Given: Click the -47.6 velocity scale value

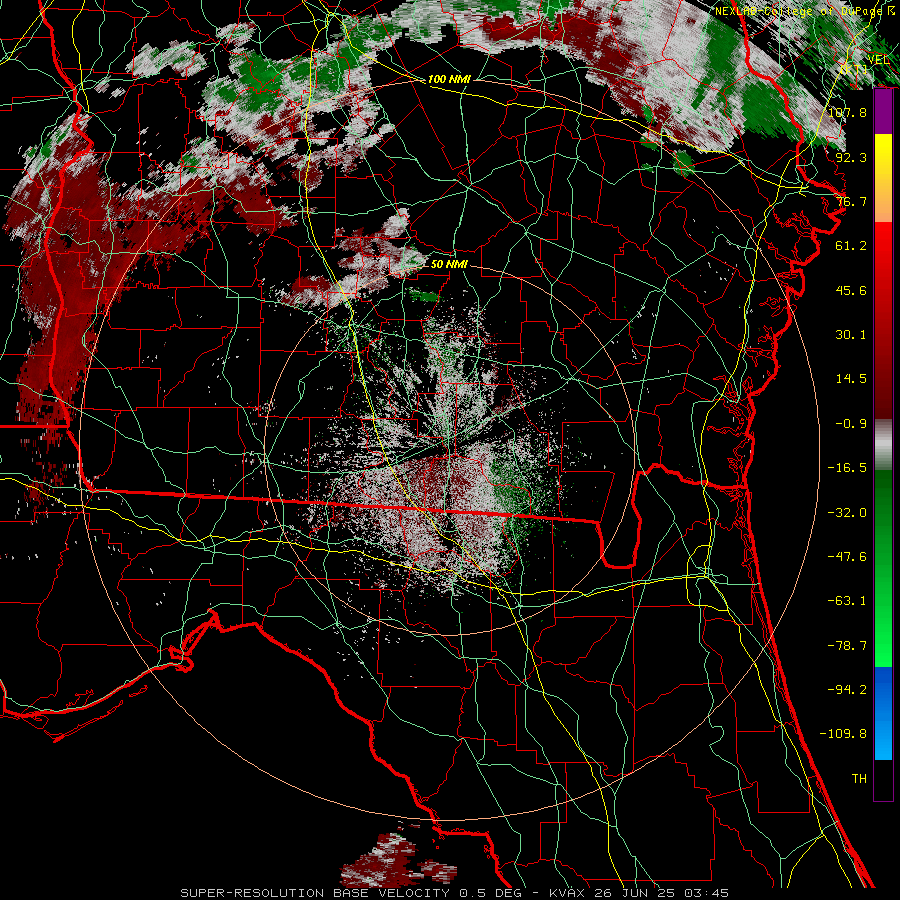Looking at the screenshot, I should [x=847, y=557].
